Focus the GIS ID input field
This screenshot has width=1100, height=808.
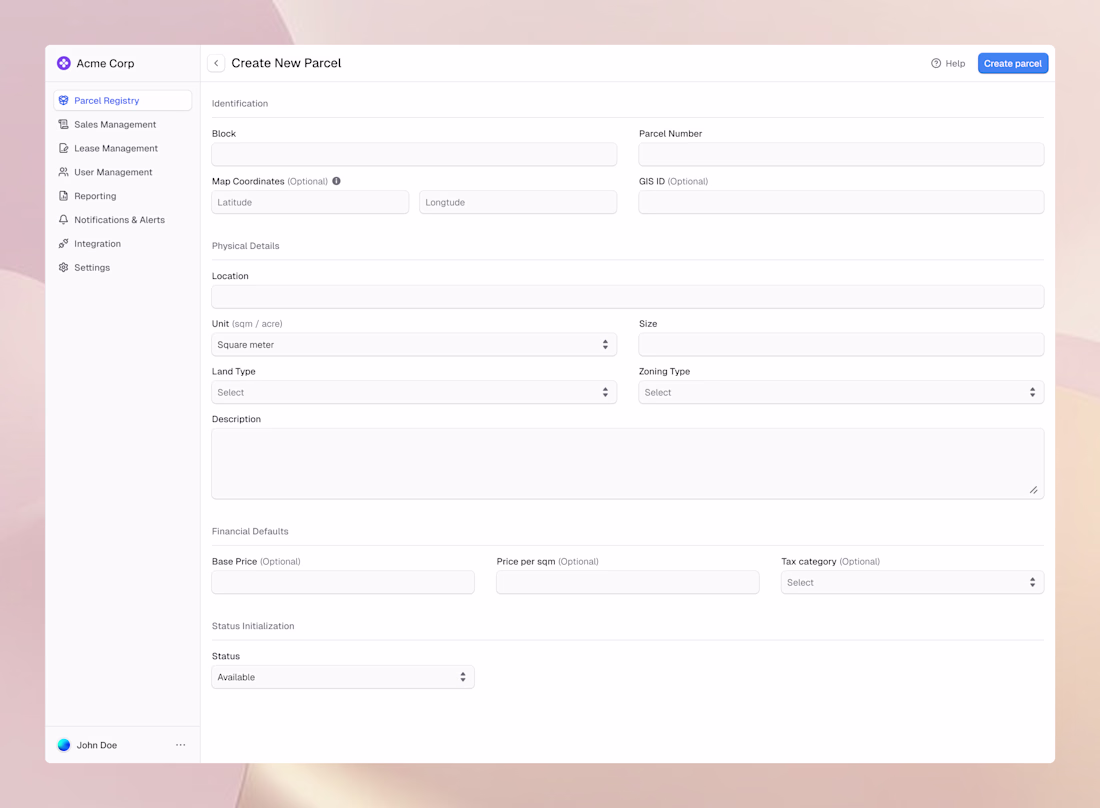pyautogui.click(x=841, y=202)
